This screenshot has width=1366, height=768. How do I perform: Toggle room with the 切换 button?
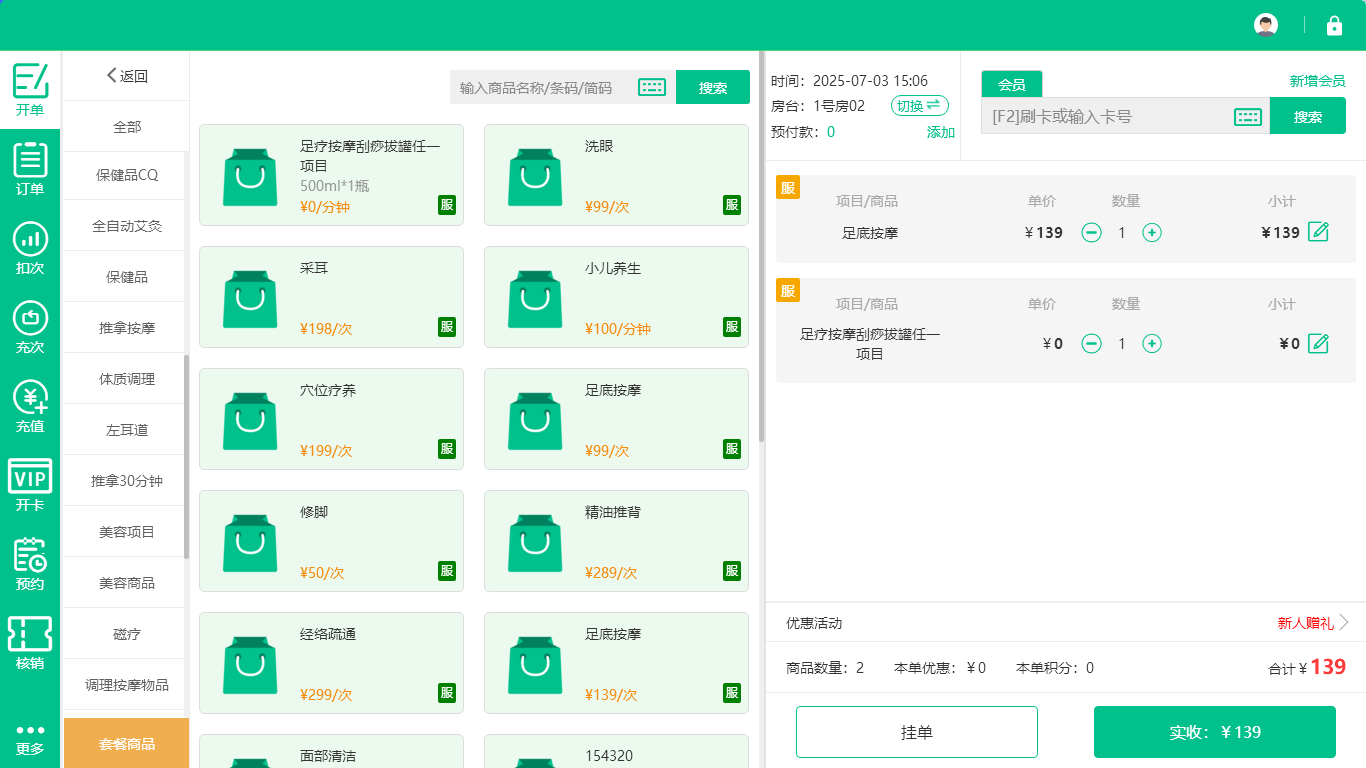tap(919, 106)
